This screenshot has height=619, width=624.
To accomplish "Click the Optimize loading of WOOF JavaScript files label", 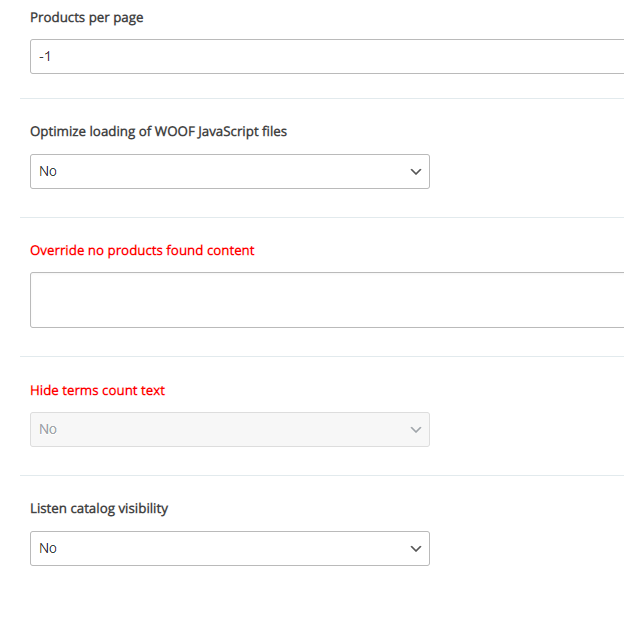I will [x=159, y=132].
